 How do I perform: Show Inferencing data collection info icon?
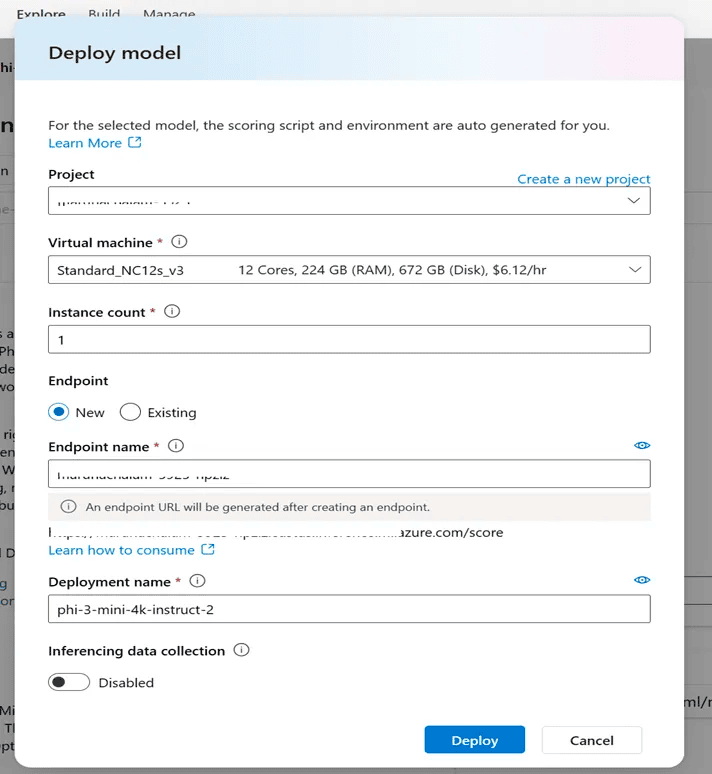pos(241,650)
